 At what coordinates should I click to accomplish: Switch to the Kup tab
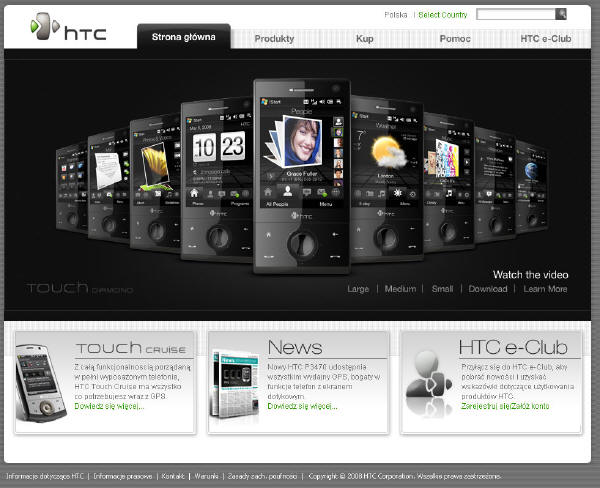(365, 38)
